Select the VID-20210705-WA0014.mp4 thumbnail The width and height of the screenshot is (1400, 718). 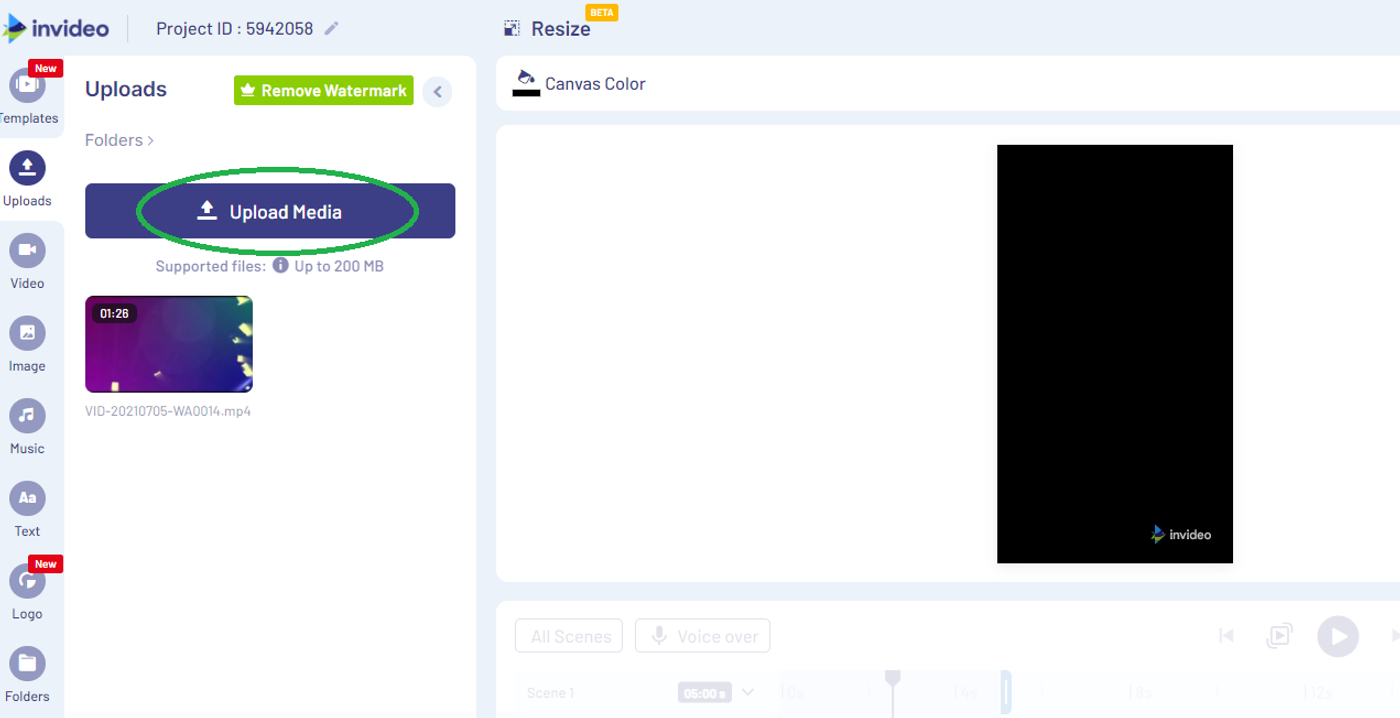pos(168,344)
